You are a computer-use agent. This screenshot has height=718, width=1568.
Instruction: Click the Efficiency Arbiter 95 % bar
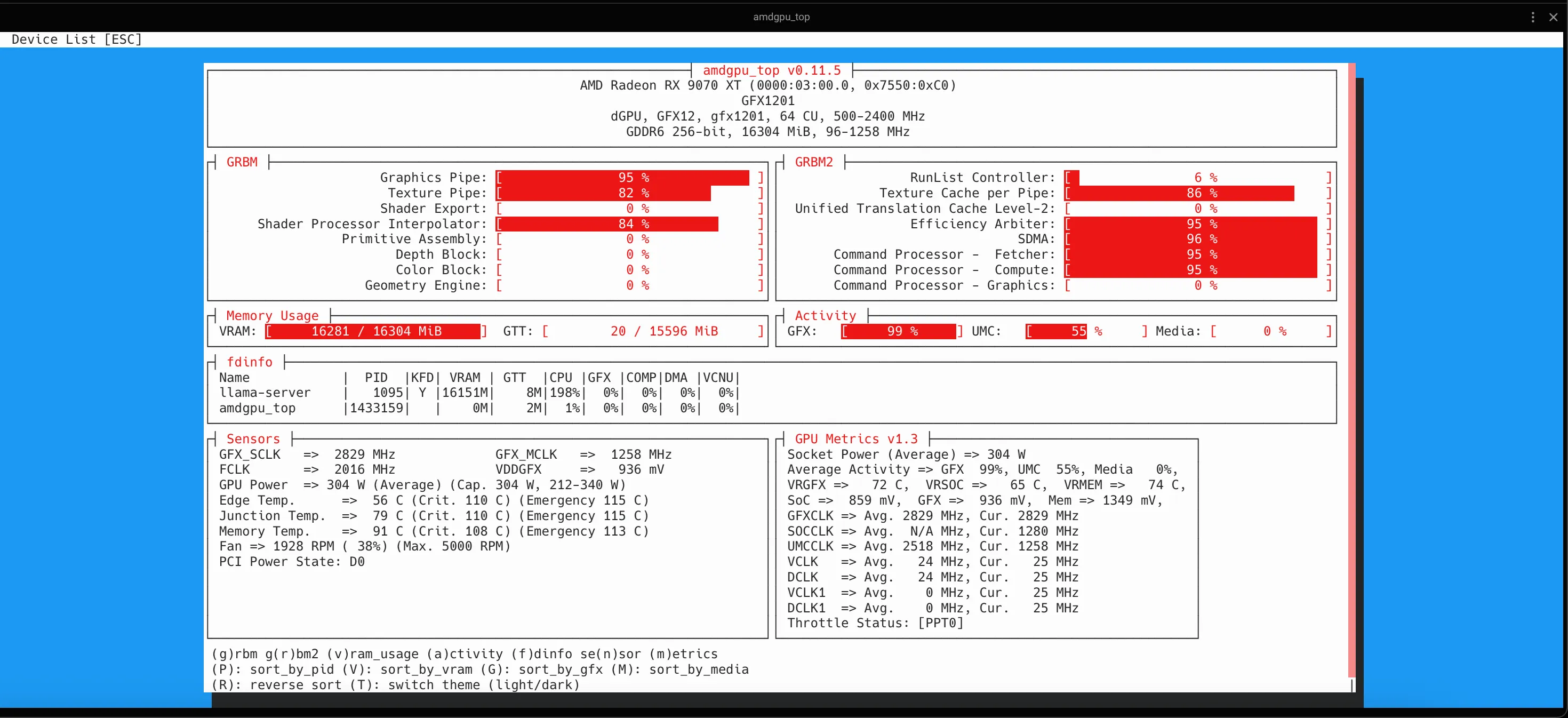point(1198,224)
